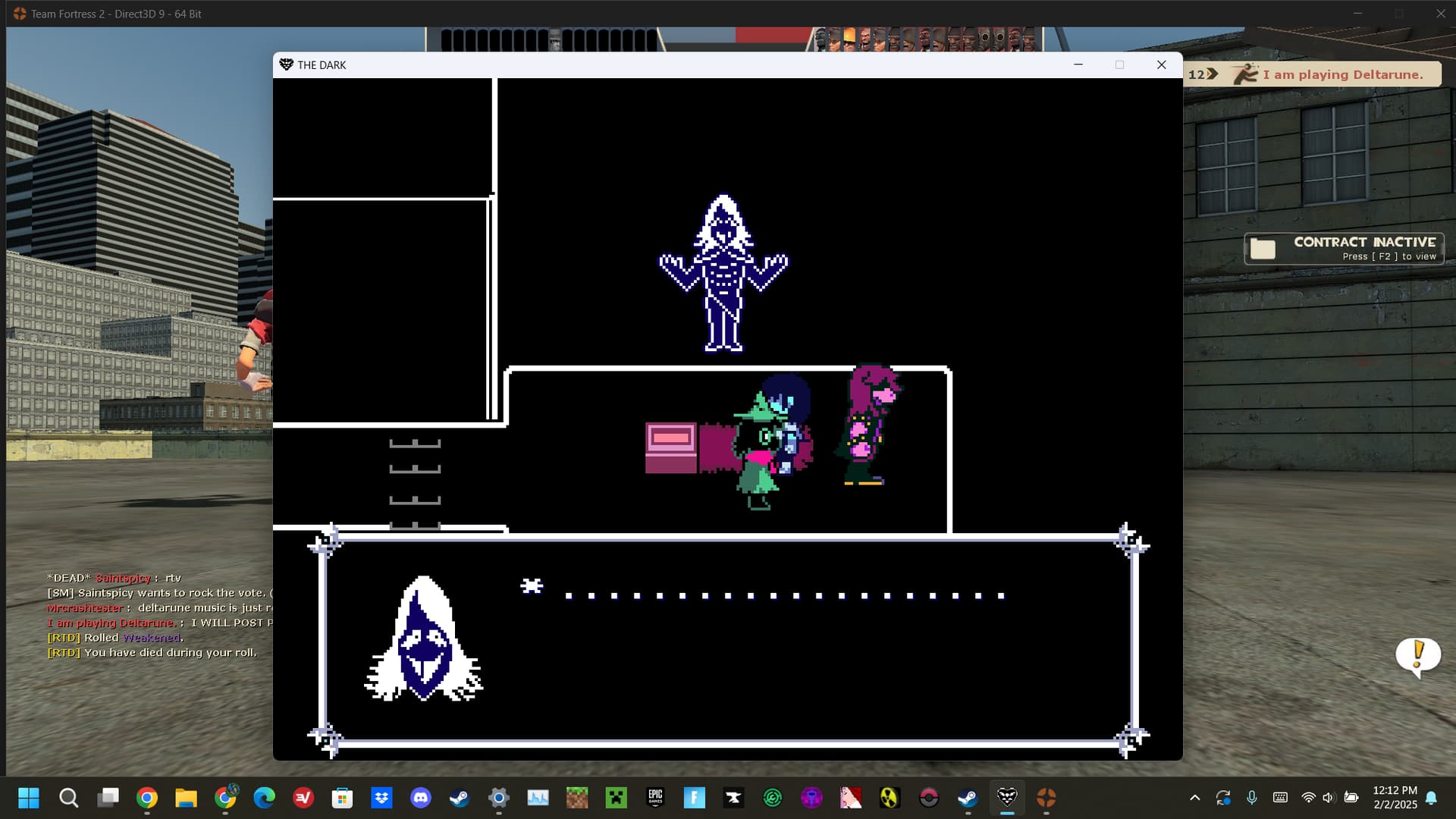
Task: Click the '[RTD] Rolled Weakened' chat line
Action: [115, 638]
